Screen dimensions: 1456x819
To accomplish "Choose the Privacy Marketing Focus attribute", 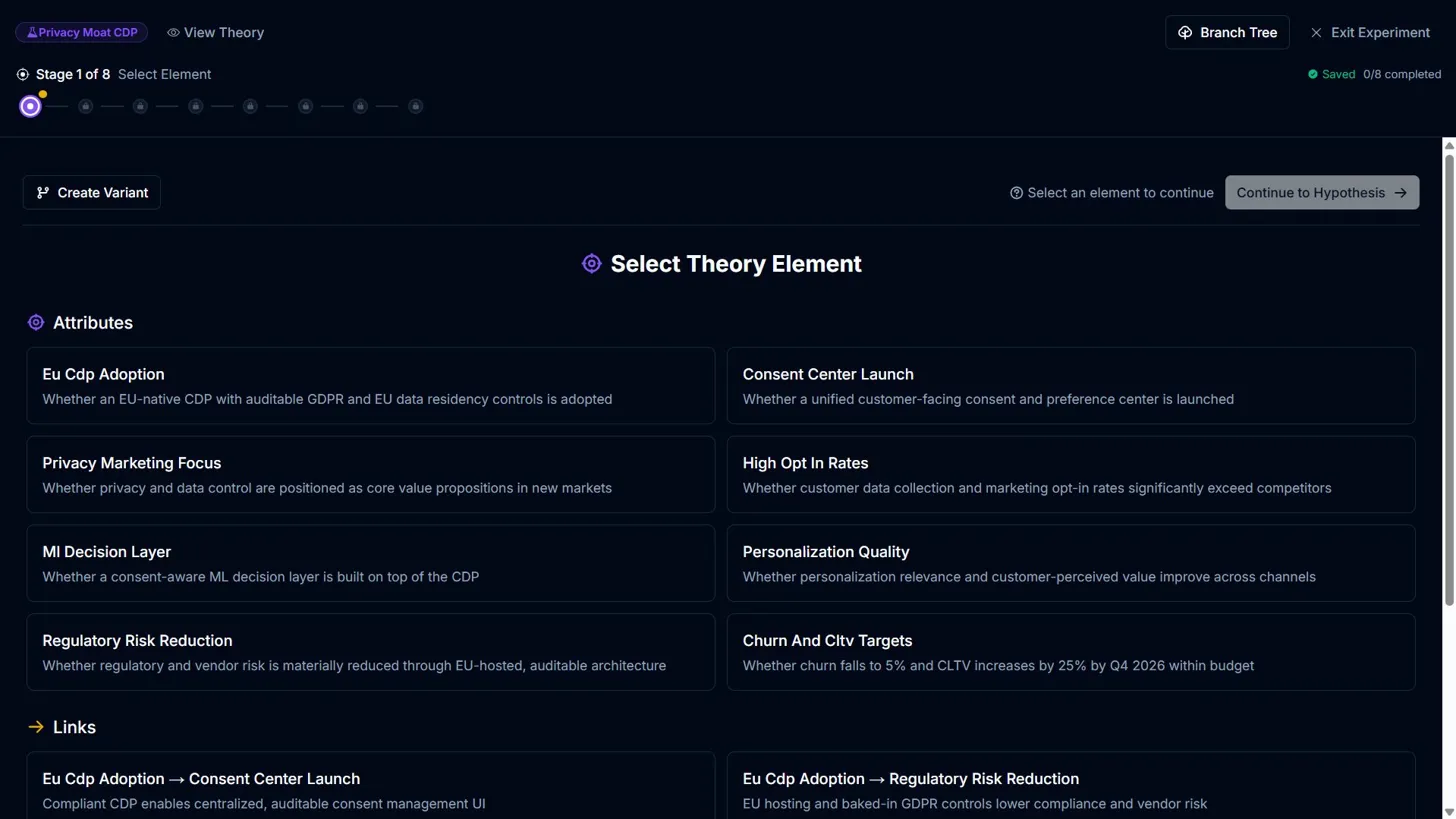I will 370,475.
